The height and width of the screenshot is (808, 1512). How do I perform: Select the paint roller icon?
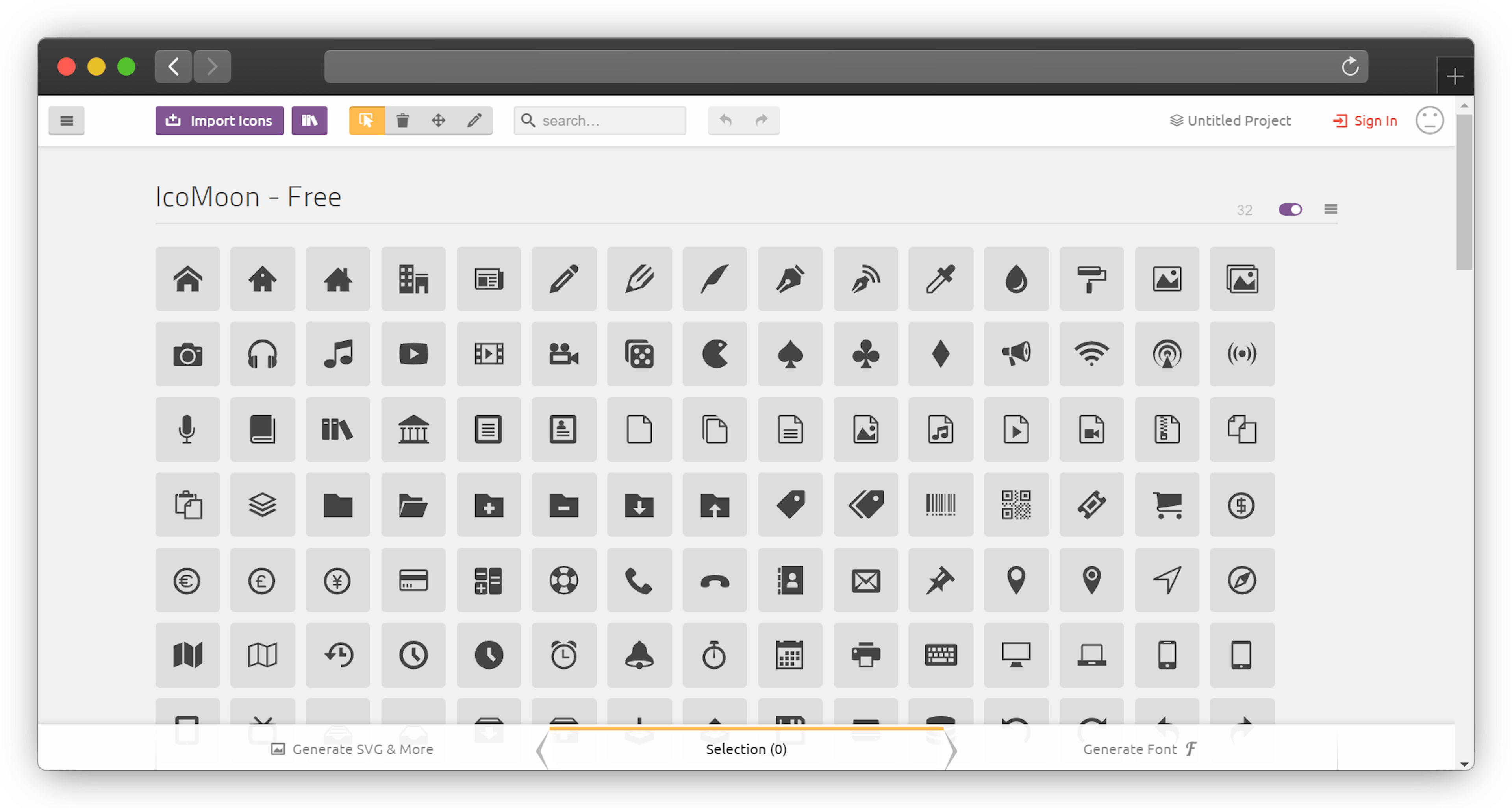(x=1091, y=279)
